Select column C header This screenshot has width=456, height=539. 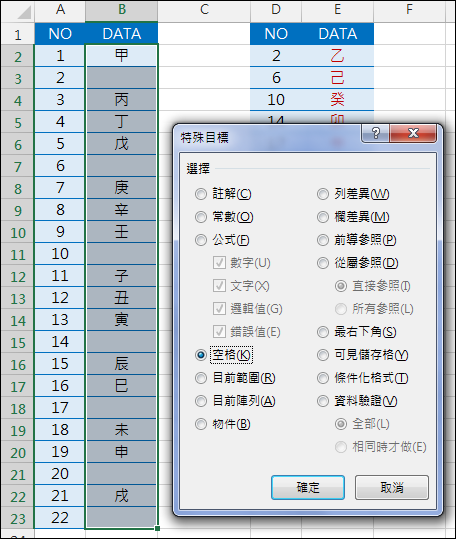(204, 10)
